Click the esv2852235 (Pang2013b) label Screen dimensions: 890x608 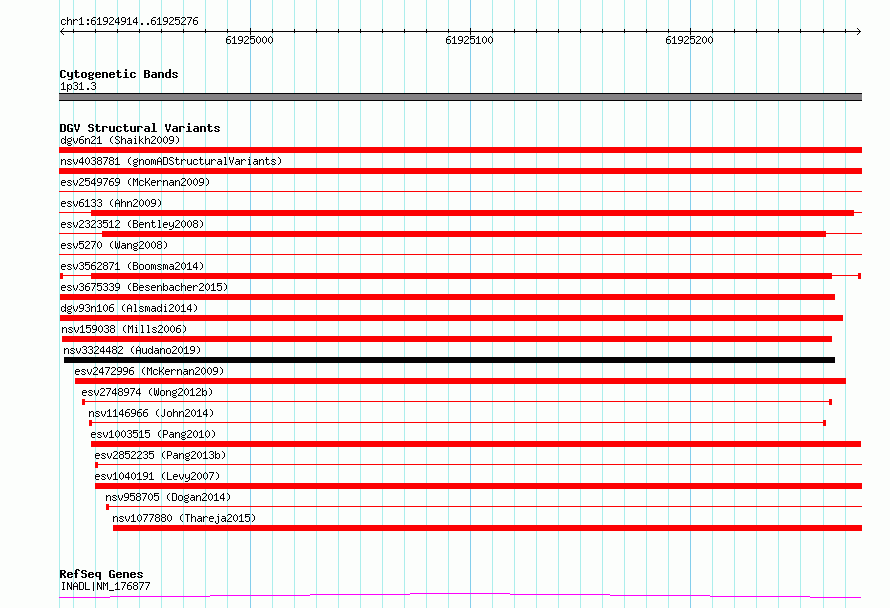point(160,455)
